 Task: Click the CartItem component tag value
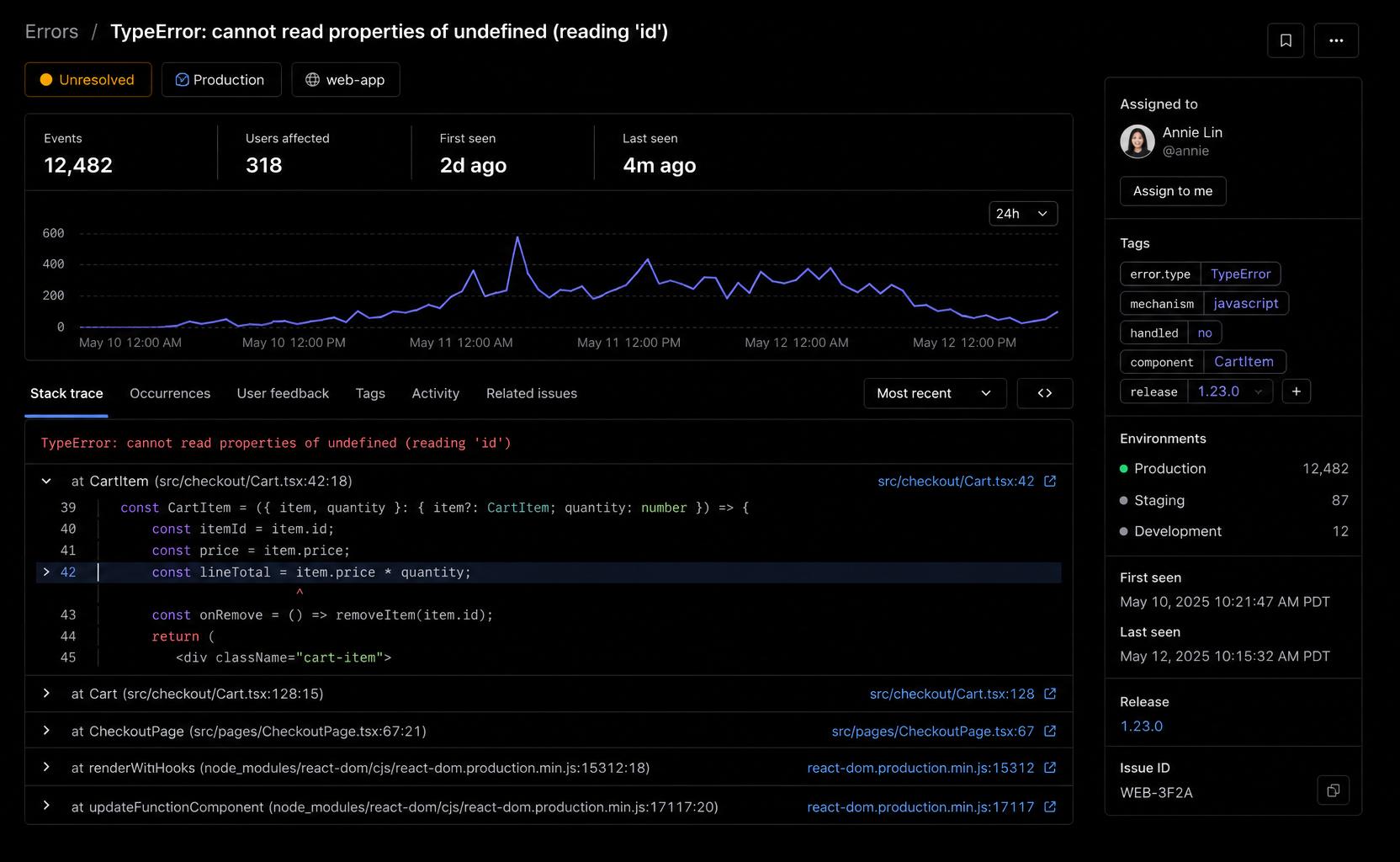(1244, 362)
